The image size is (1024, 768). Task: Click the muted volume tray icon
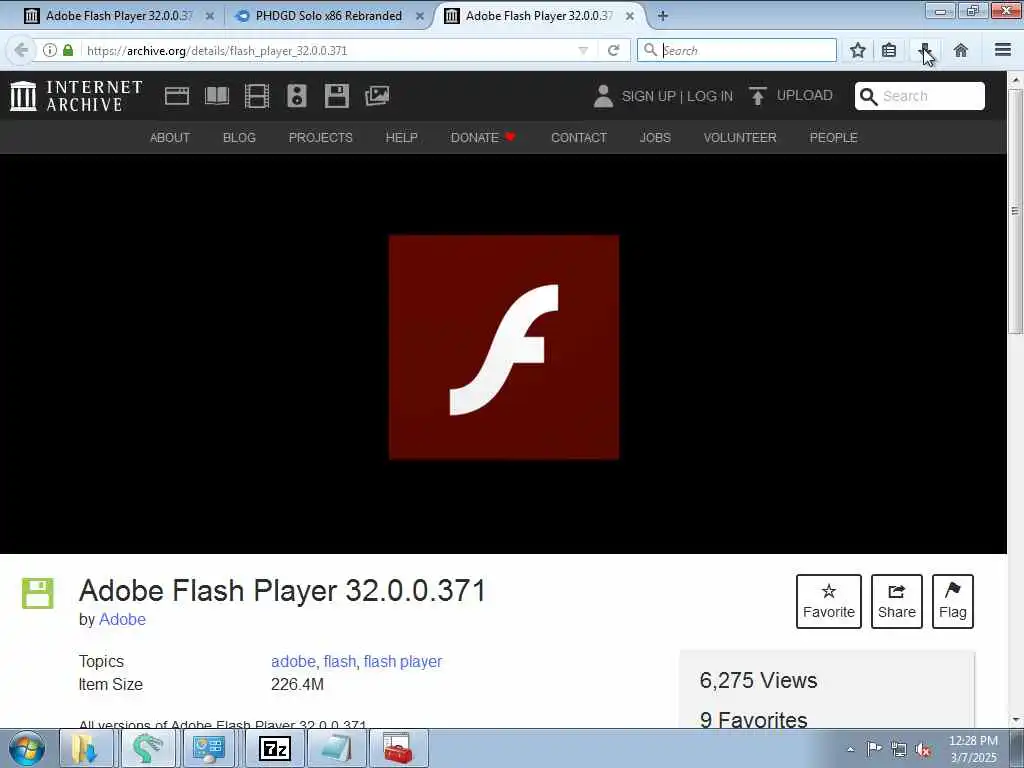tap(923, 749)
